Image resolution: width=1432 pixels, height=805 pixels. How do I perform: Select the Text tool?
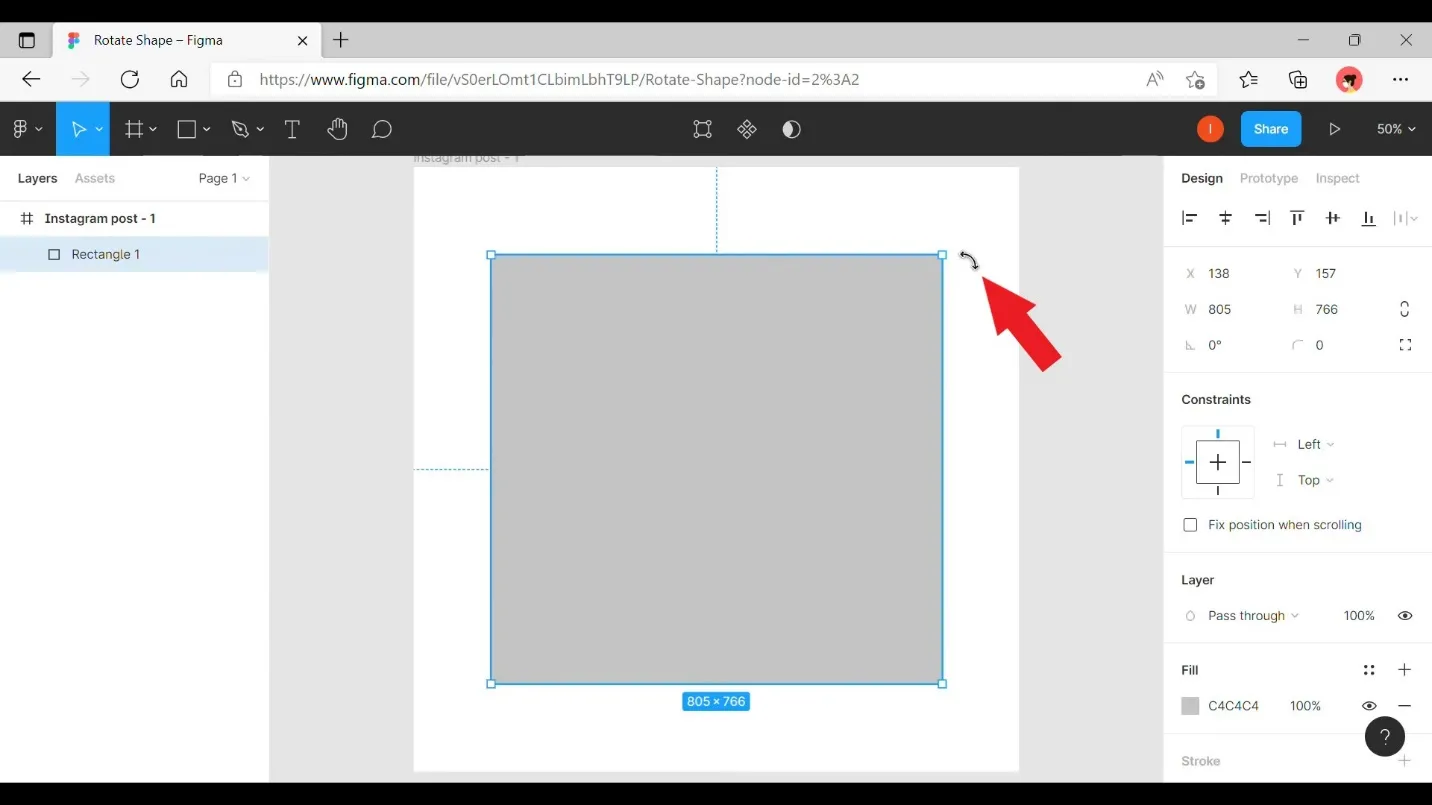292,128
